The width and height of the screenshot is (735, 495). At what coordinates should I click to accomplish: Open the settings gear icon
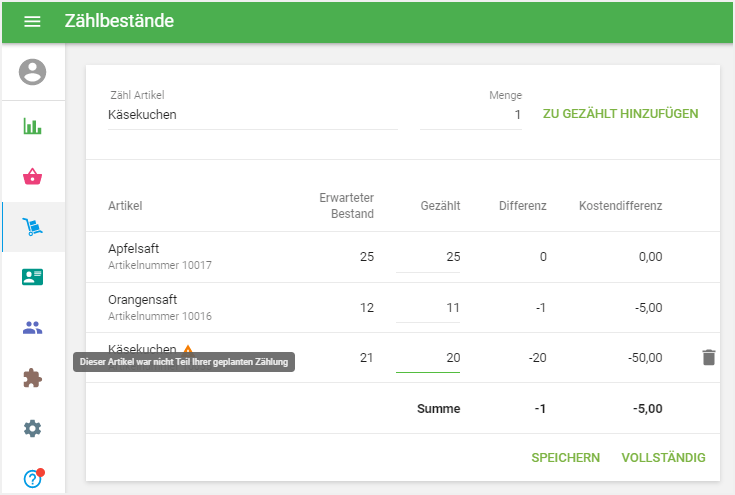(x=33, y=428)
